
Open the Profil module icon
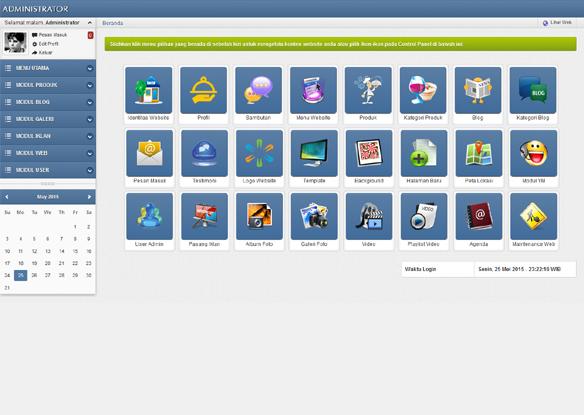click(203, 91)
